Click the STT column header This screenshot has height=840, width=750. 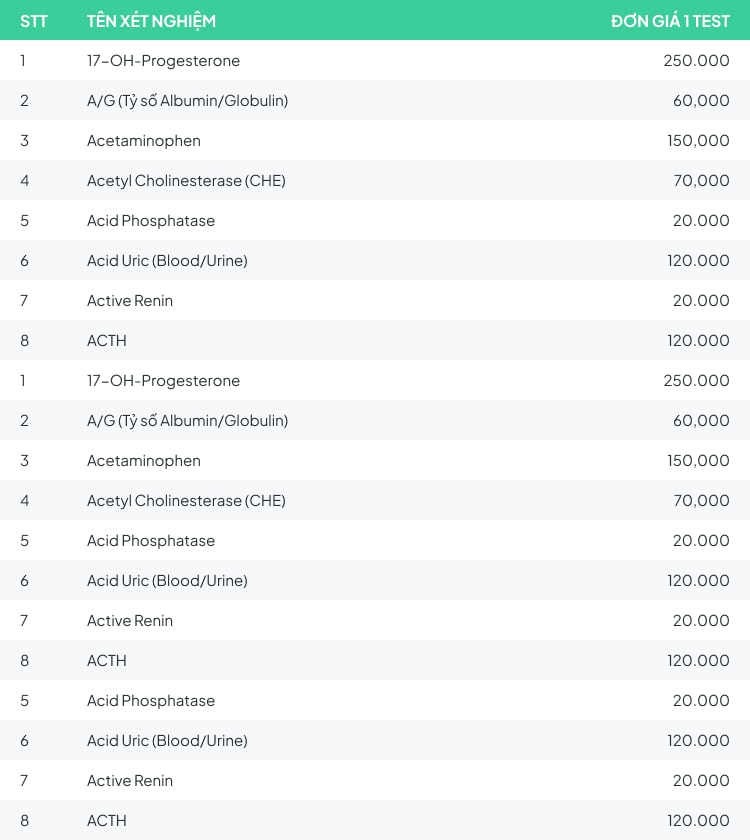tap(34, 21)
